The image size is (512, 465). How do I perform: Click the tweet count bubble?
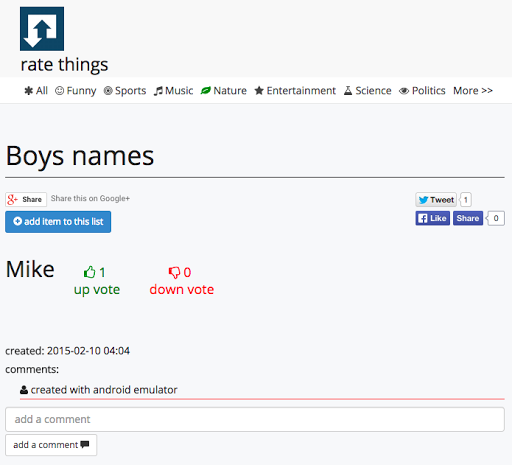pos(466,200)
